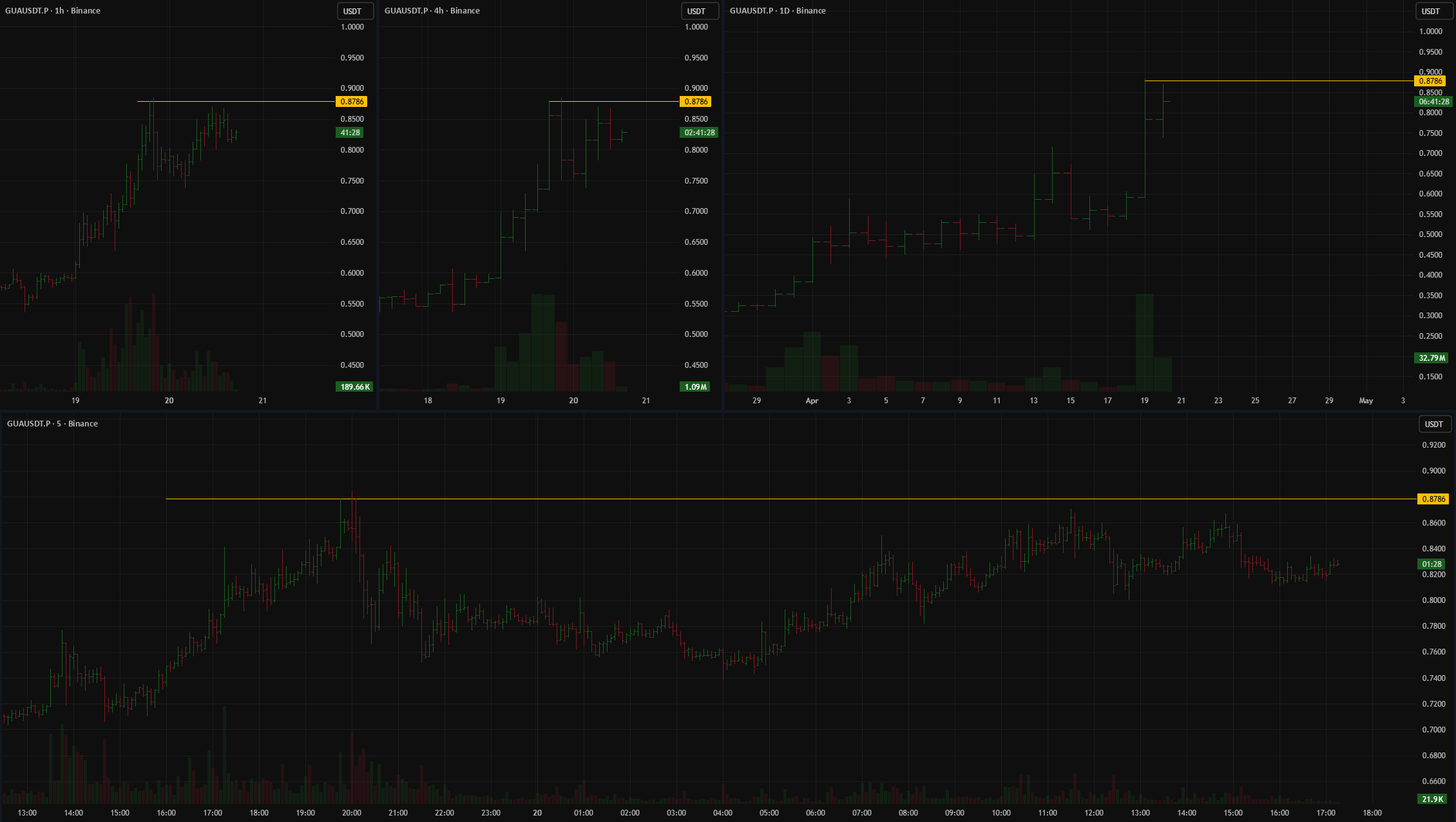Click the 41:28 countdown label on the 1h chart
This screenshot has width=1456, height=822.
pyautogui.click(x=350, y=133)
